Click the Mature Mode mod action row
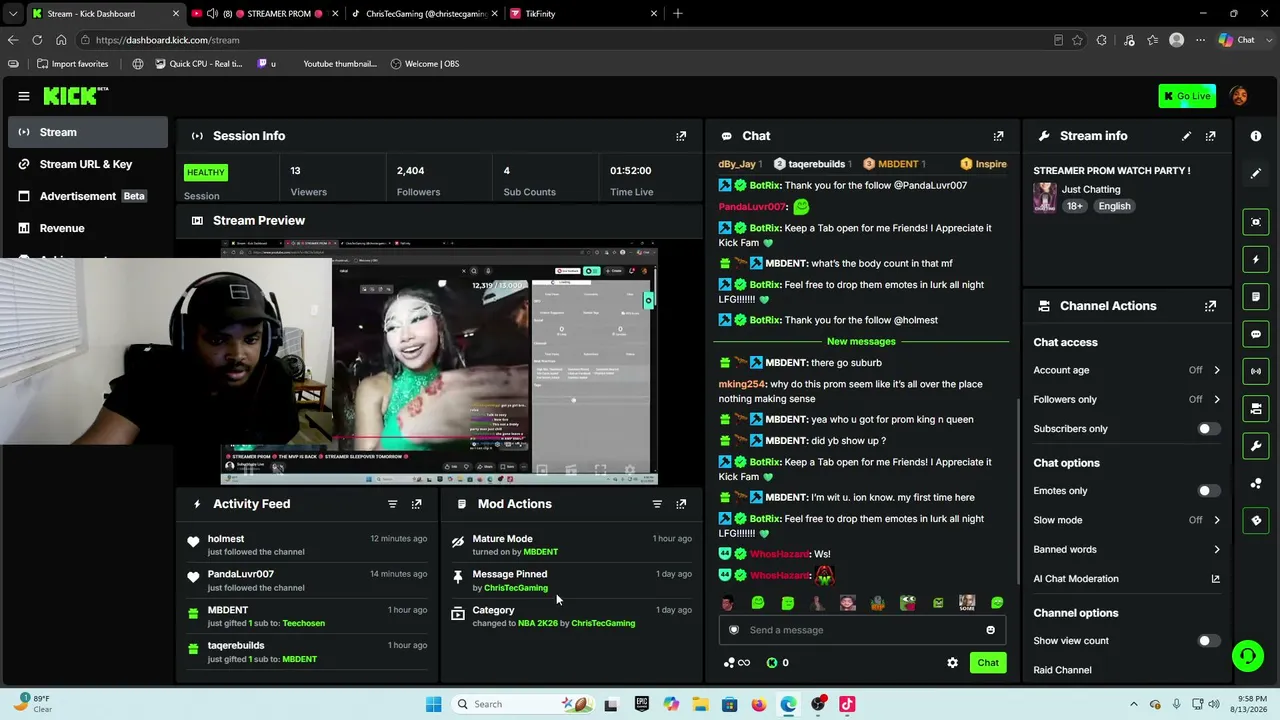 click(572, 545)
